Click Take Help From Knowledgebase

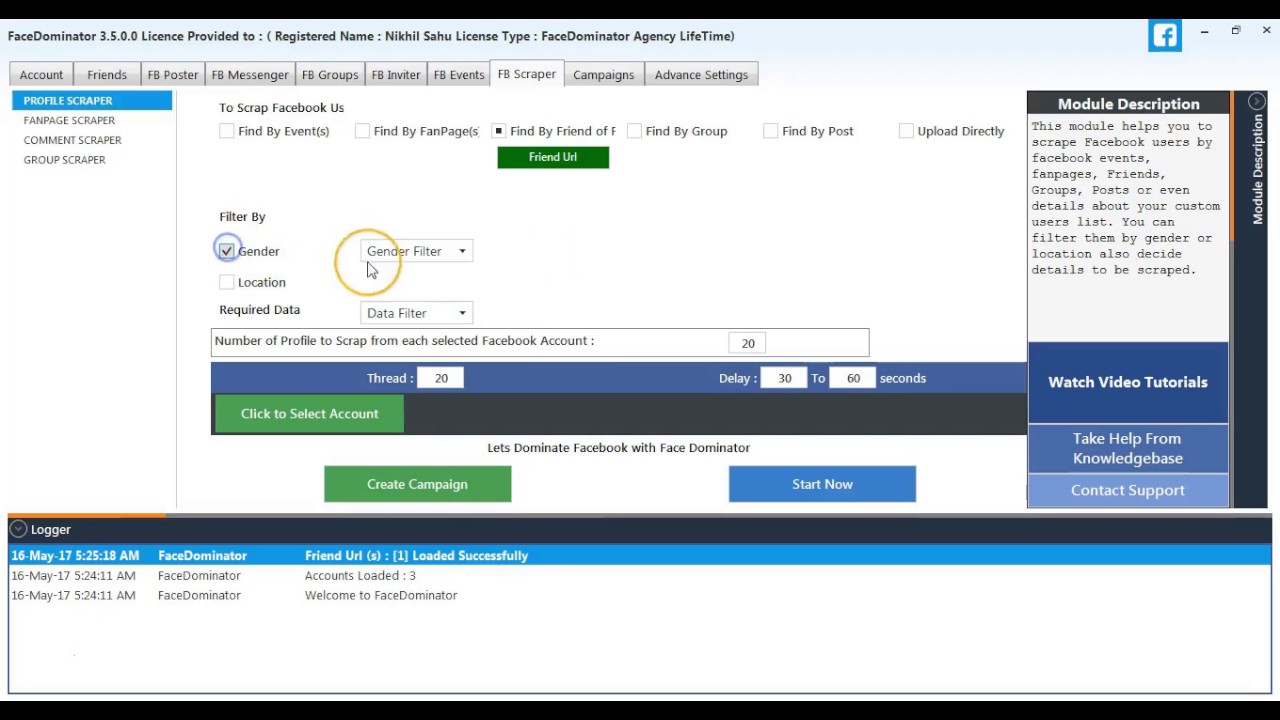coord(1128,449)
